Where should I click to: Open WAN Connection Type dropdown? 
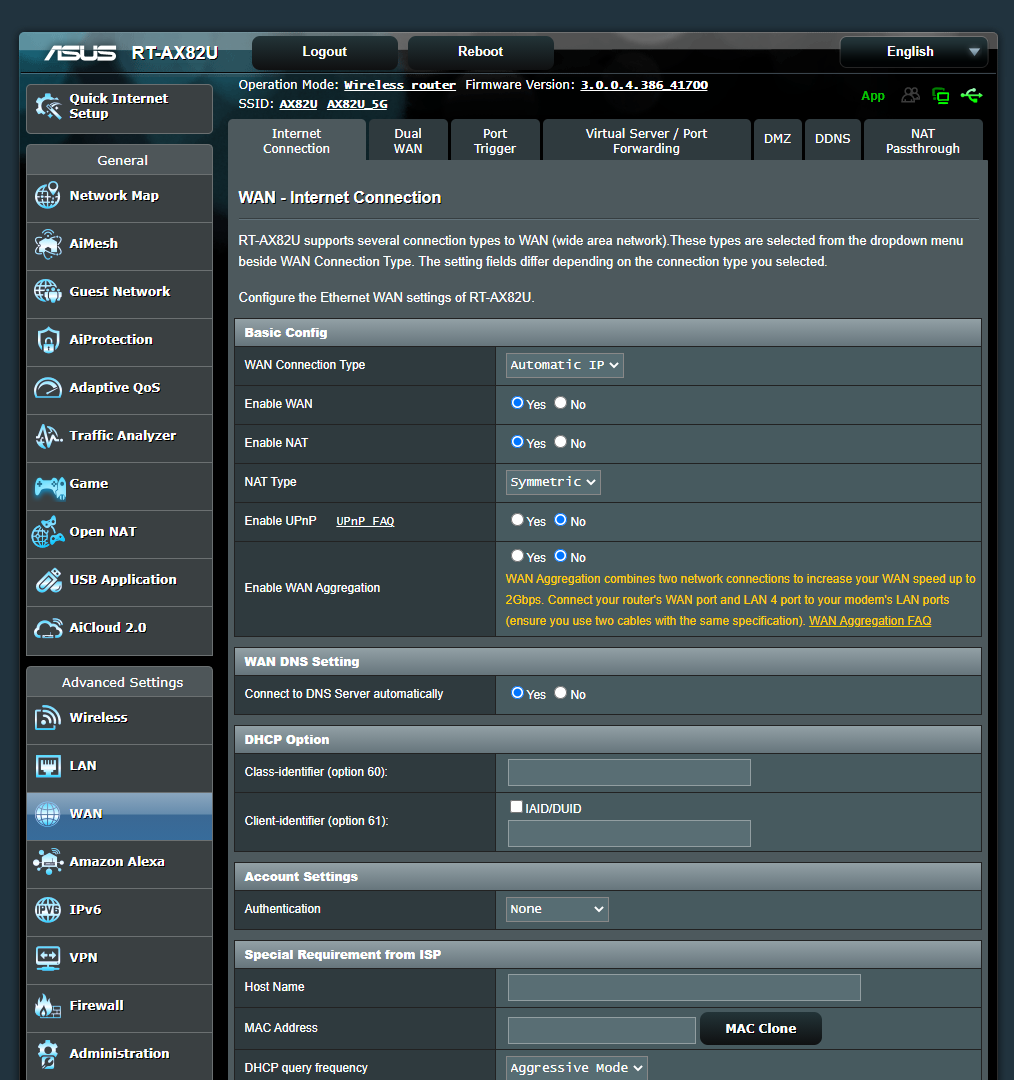[x=565, y=365]
